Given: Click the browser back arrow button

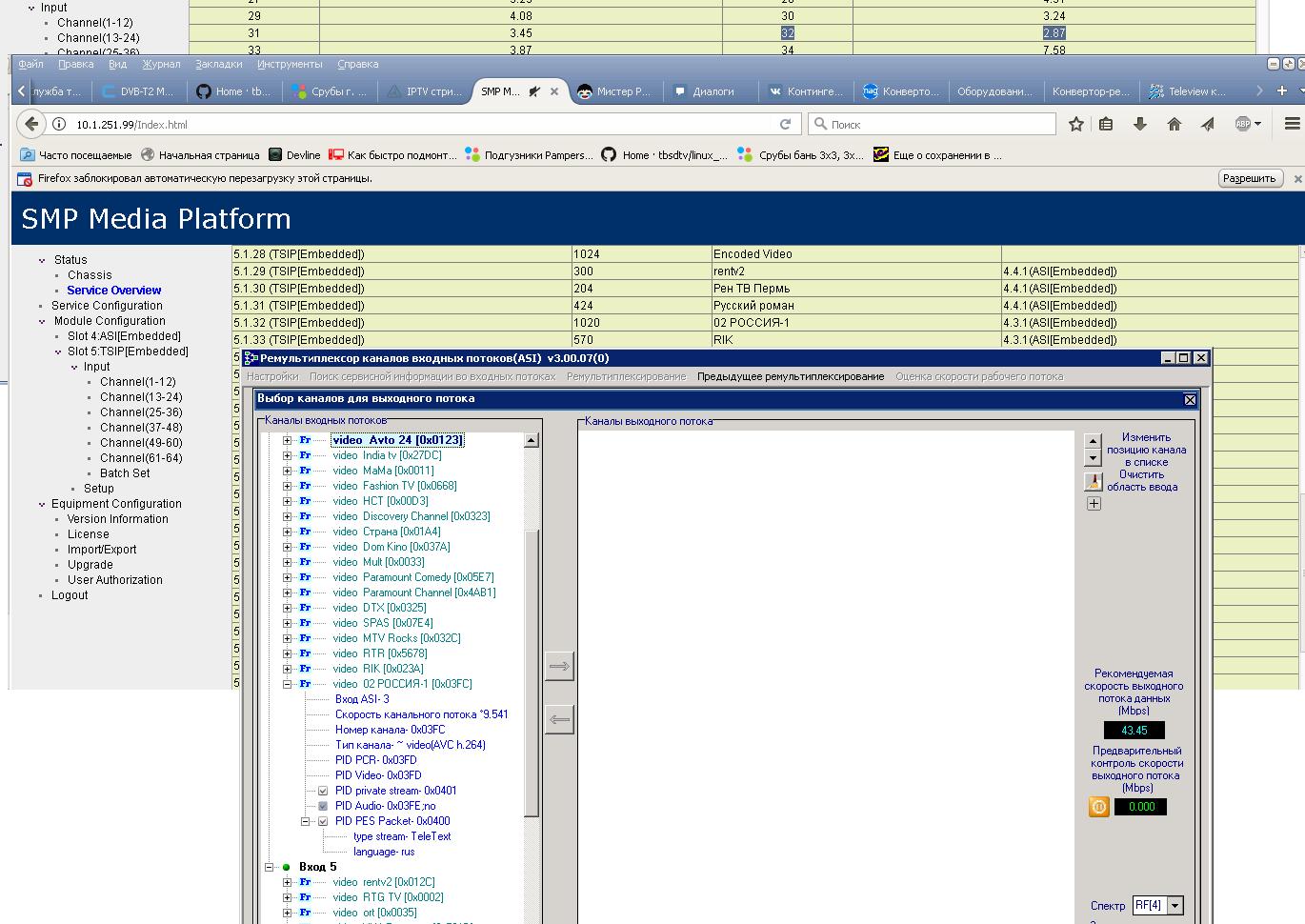Looking at the screenshot, I should (31, 124).
